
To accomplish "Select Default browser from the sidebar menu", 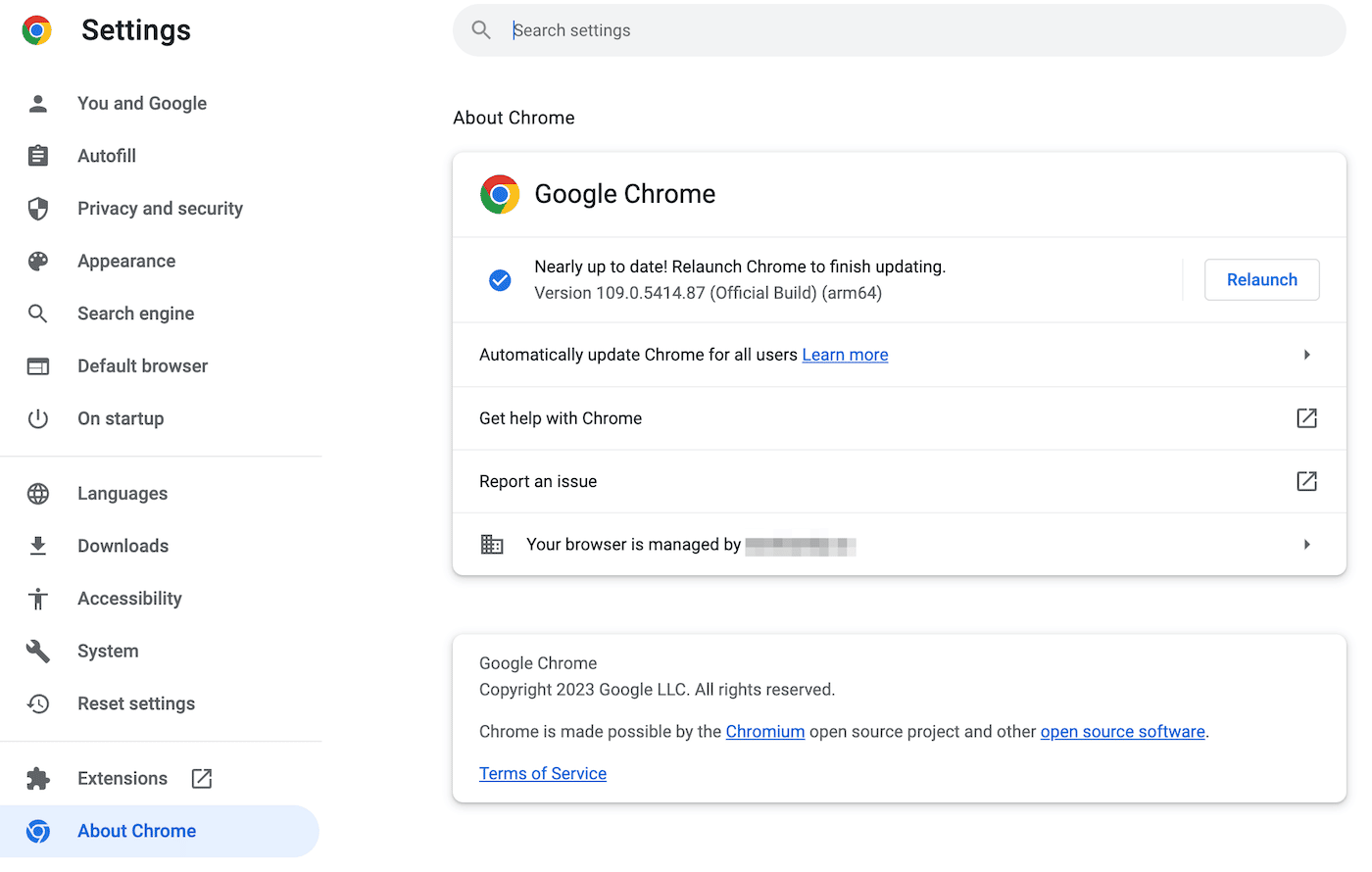I will click(x=142, y=365).
